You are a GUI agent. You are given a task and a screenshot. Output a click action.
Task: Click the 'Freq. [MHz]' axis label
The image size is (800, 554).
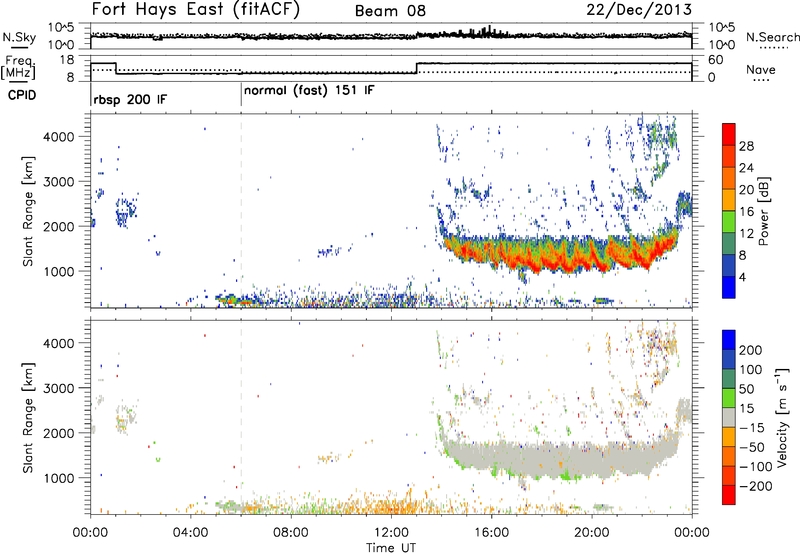(19, 68)
